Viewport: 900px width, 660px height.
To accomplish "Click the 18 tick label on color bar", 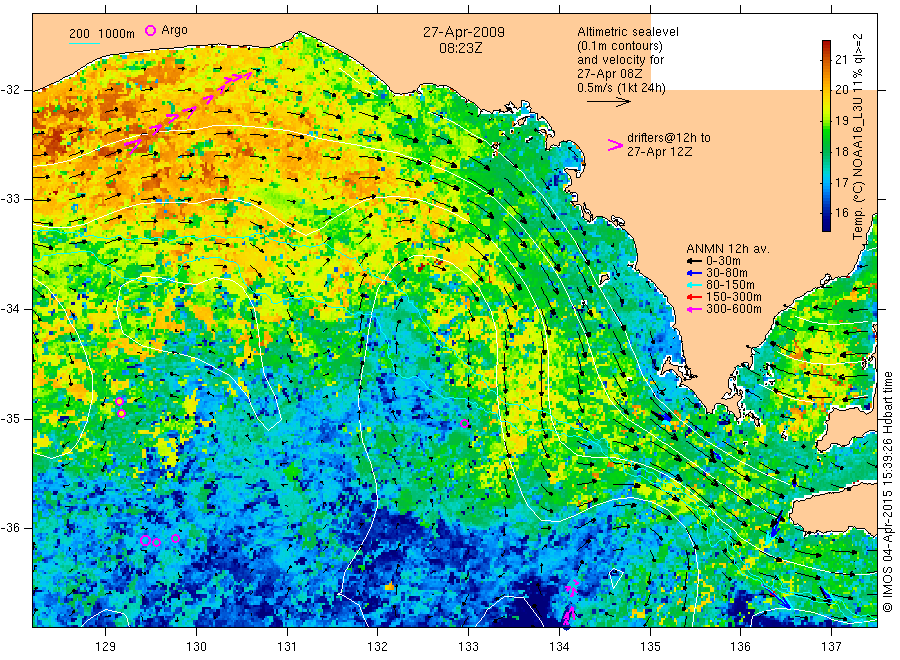I will (x=841, y=152).
